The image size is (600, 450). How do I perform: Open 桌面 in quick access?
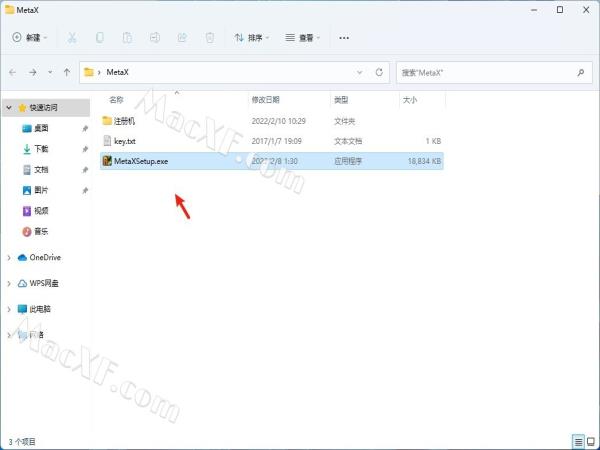(x=41, y=128)
